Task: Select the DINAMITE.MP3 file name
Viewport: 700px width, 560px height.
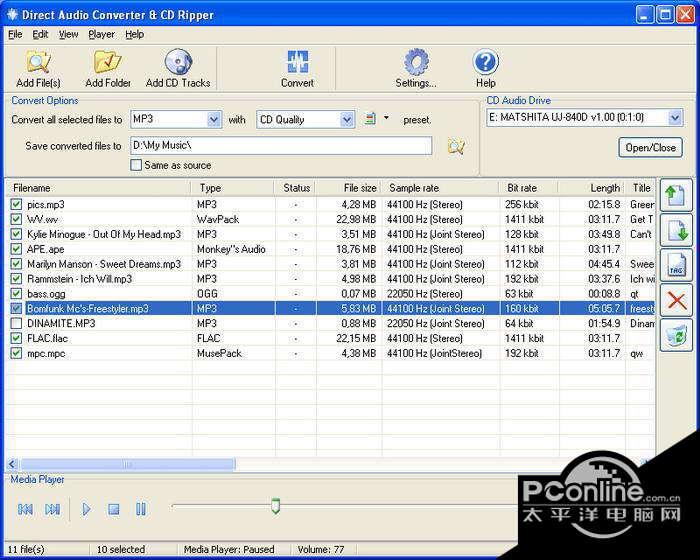Action: pos(61,323)
